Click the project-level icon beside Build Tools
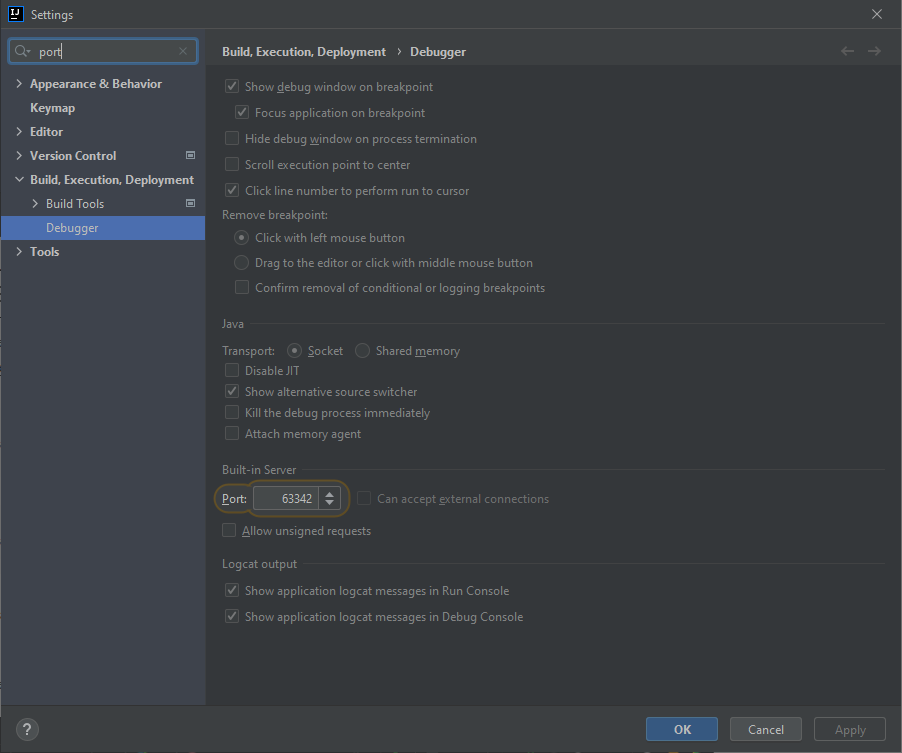The height and width of the screenshot is (753, 902). pos(190,204)
